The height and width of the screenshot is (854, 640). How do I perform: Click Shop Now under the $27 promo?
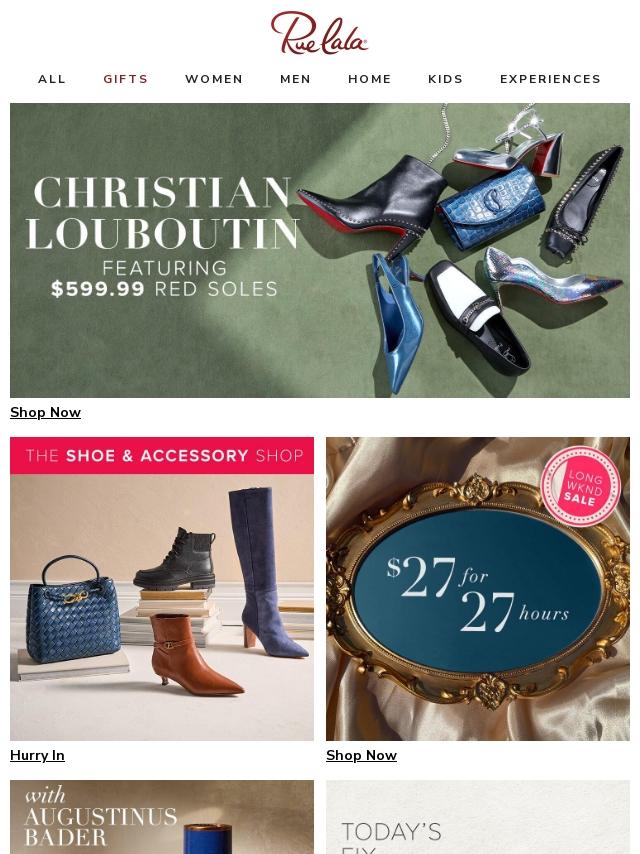[x=361, y=755]
